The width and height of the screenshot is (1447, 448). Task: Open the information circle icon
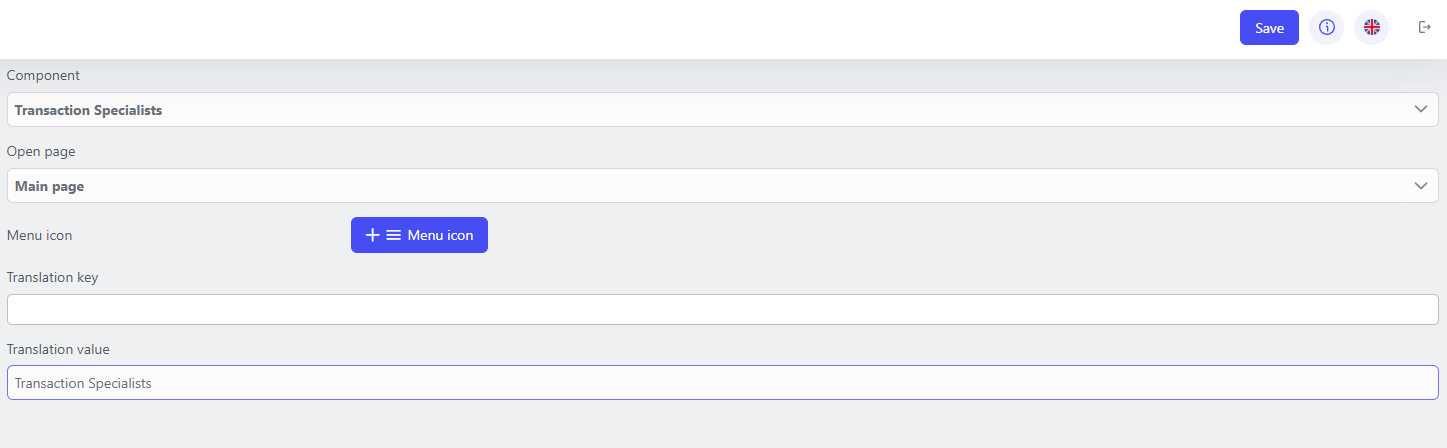1326,28
